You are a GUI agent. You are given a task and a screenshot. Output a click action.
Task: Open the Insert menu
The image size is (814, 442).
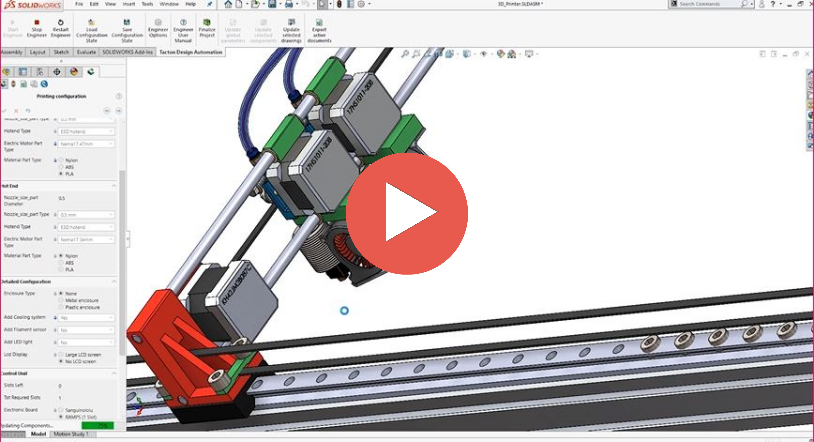point(129,4)
